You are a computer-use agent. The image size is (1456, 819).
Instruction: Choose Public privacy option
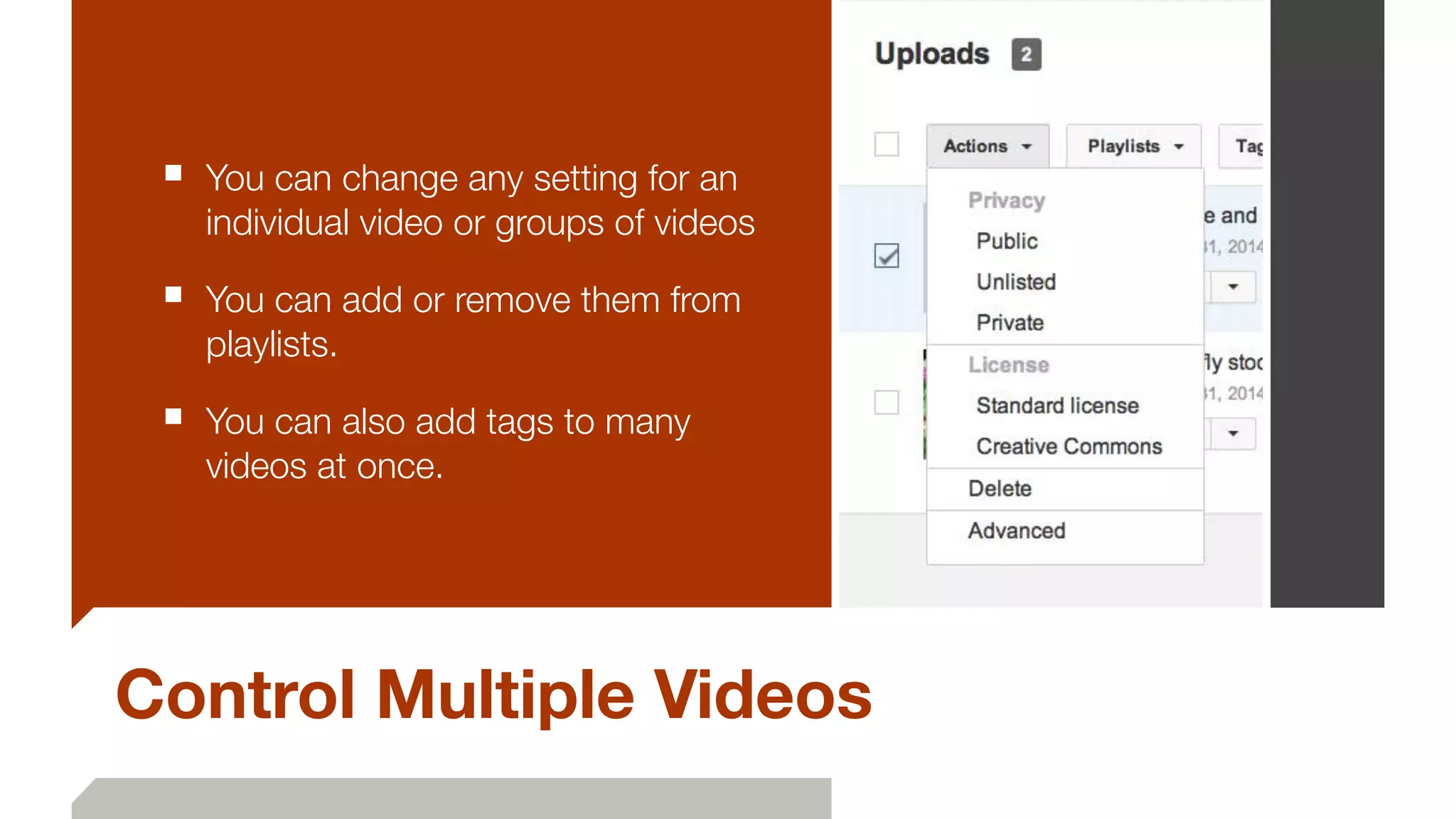tap(1007, 241)
